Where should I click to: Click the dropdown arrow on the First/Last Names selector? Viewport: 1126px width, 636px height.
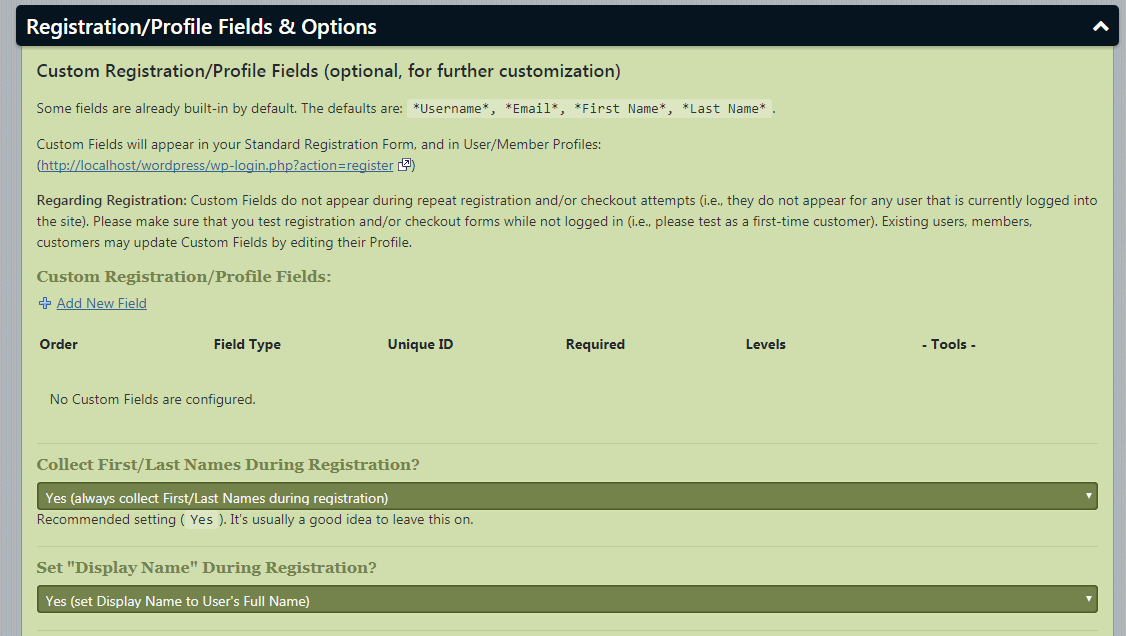pos(1088,495)
